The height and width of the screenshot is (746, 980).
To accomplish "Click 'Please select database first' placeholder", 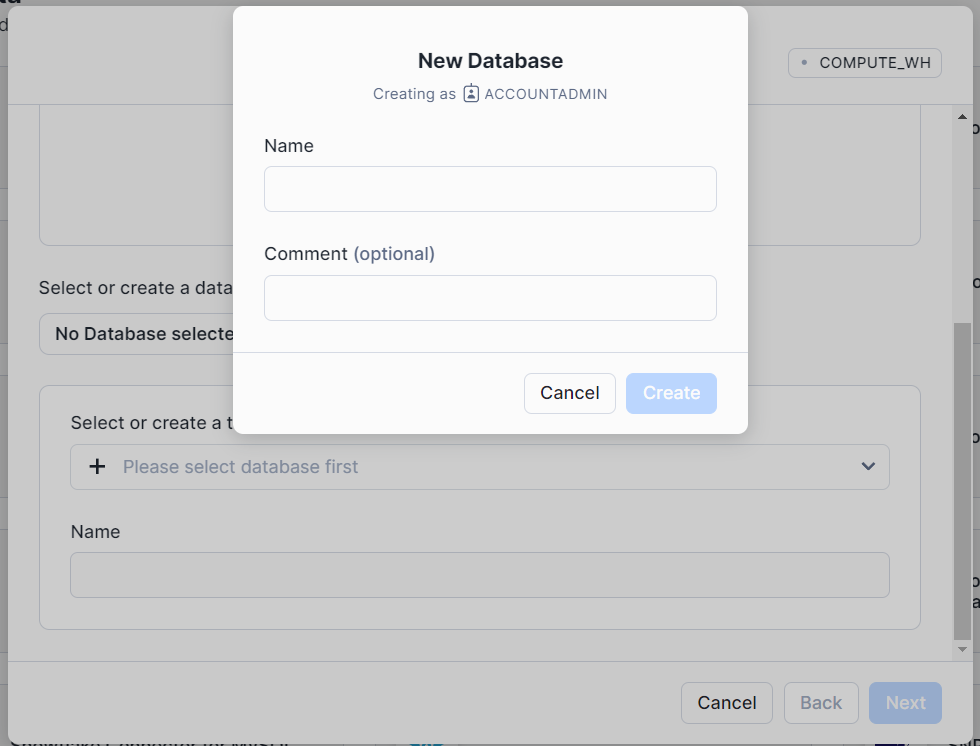I will coord(240,467).
